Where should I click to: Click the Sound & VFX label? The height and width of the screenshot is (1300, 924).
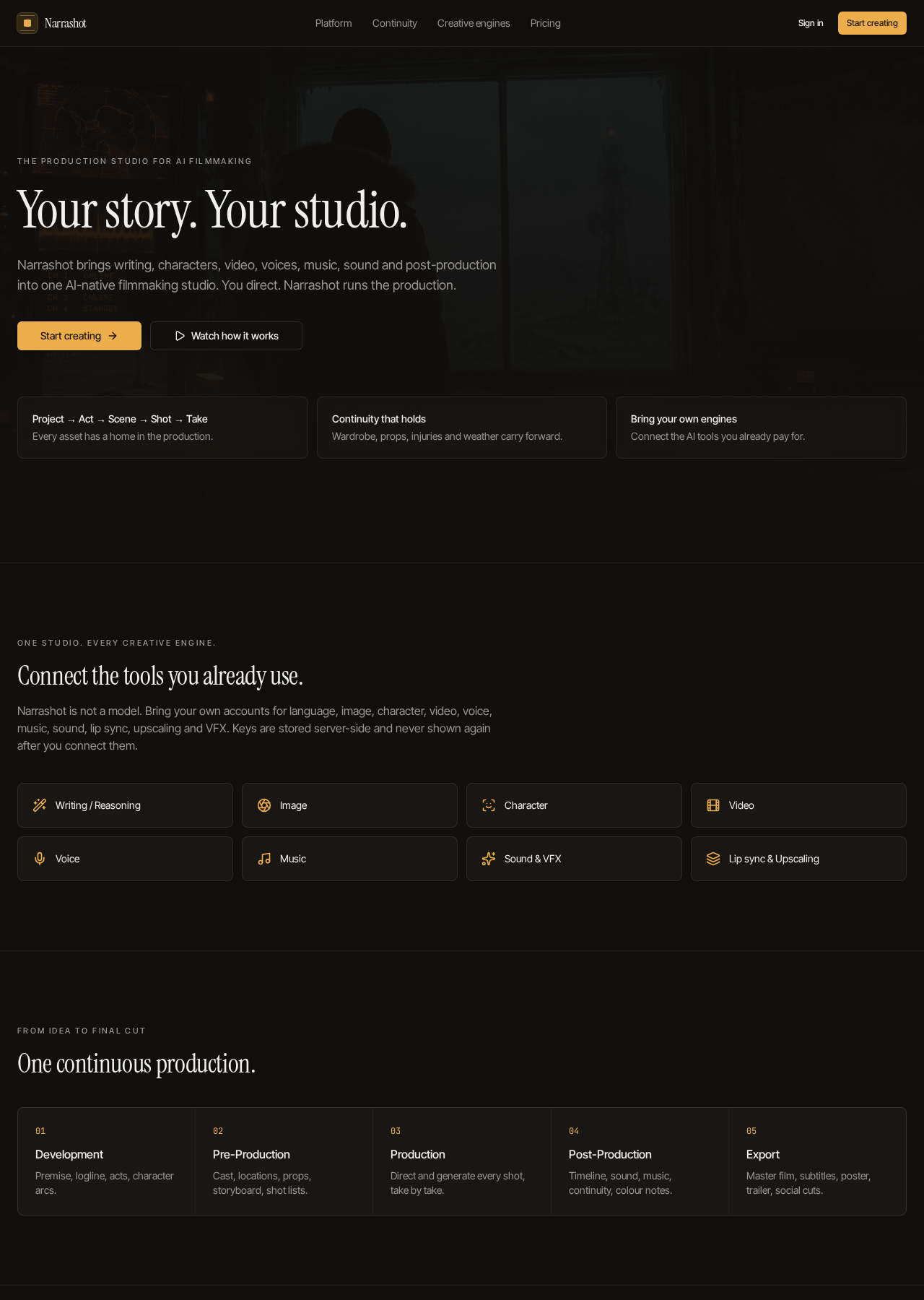tap(533, 859)
